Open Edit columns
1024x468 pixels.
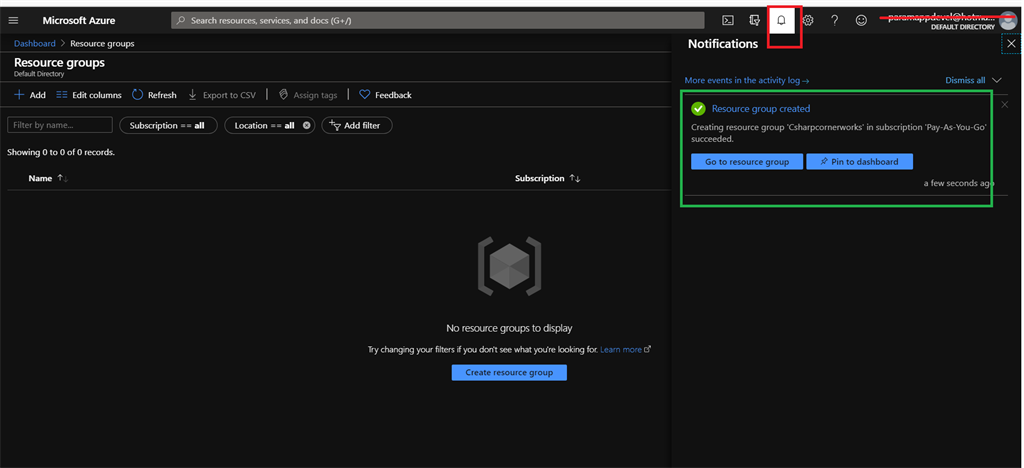pyautogui.click(x=89, y=95)
